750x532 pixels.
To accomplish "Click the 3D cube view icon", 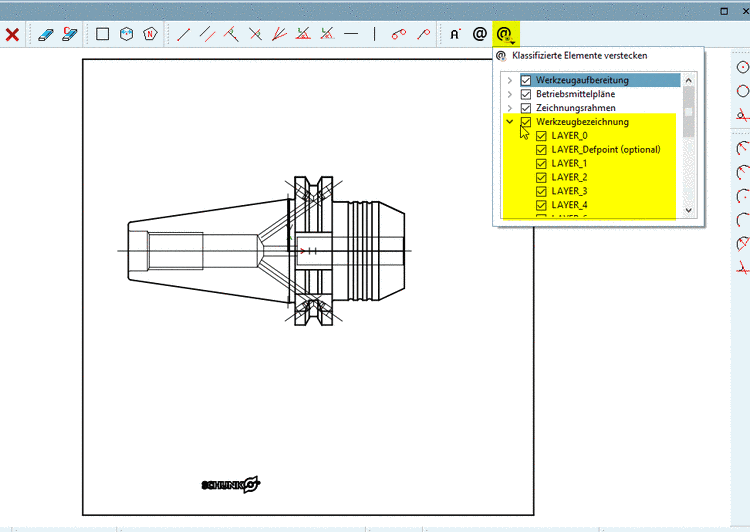I will [x=126, y=35].
